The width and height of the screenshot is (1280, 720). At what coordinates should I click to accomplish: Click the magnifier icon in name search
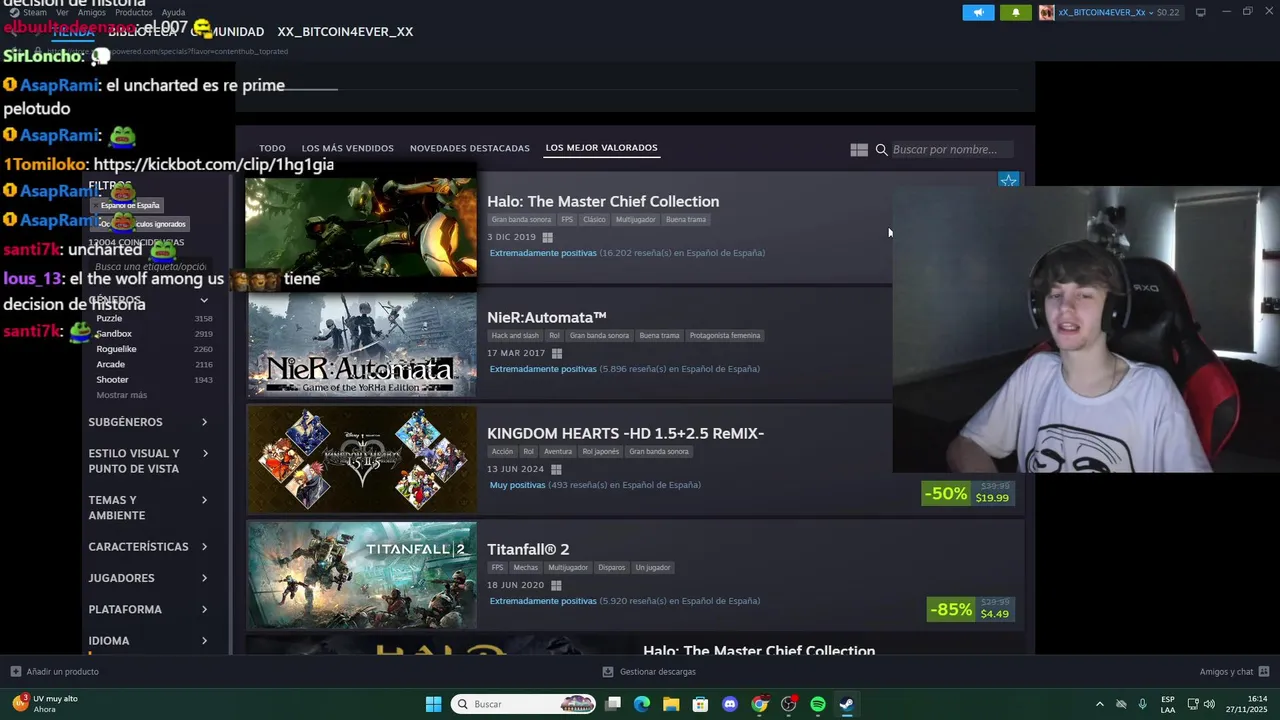pyautogui.click(x=881, y=150)
